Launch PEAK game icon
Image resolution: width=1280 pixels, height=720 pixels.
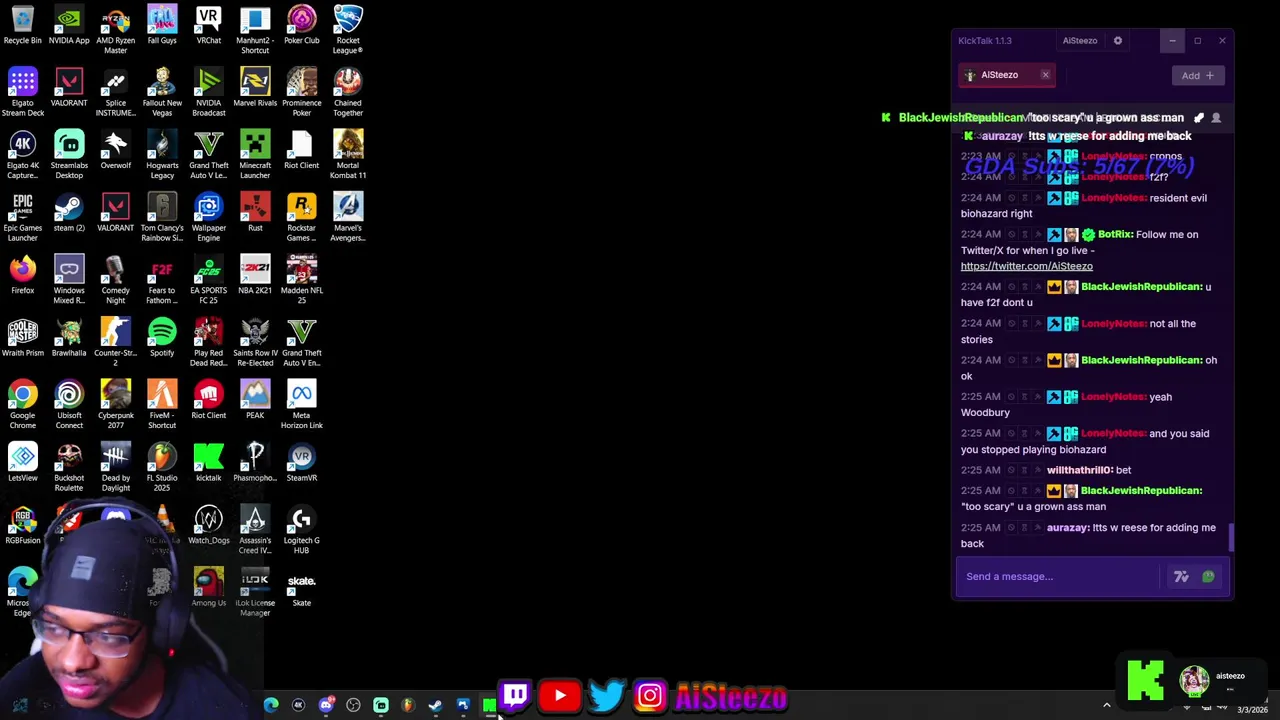255,401
